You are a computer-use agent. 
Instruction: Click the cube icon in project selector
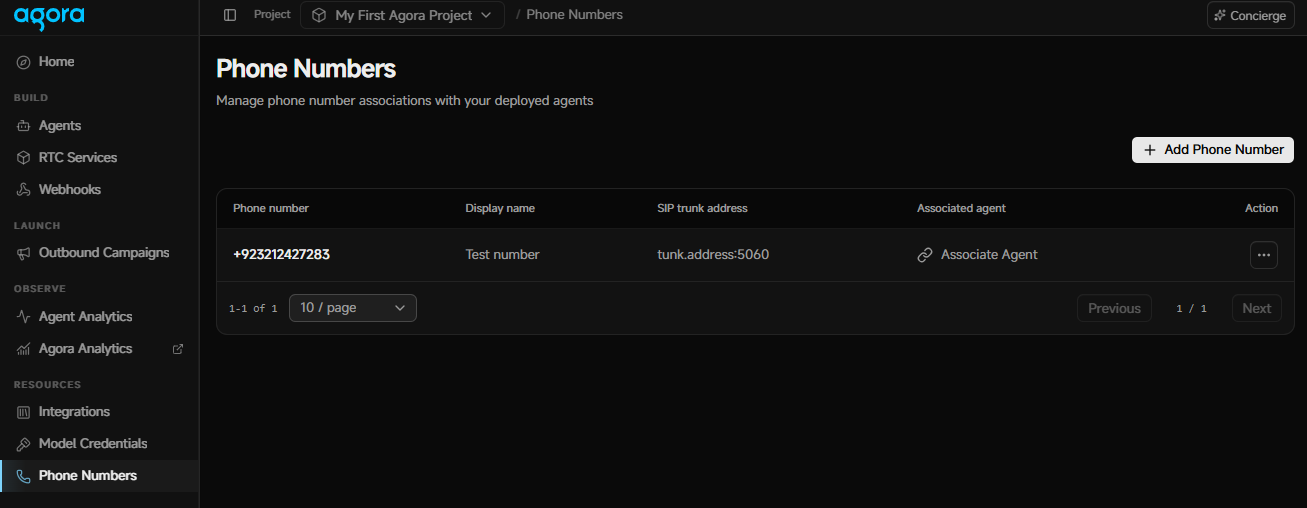coord(319,15)
